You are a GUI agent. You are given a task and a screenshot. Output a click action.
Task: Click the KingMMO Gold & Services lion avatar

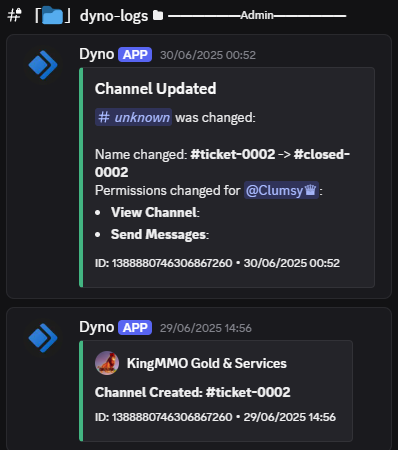pyautogui.click(x=107, y=363)
